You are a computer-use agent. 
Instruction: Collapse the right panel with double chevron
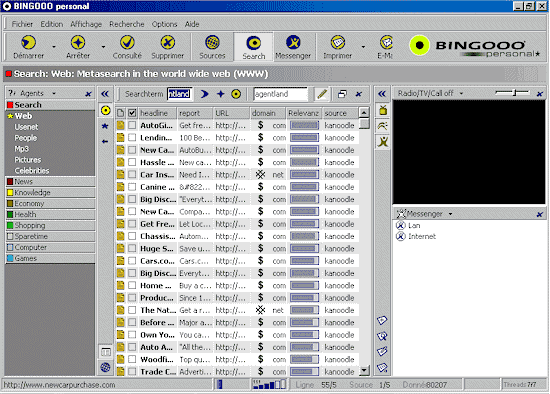(382, 94)
